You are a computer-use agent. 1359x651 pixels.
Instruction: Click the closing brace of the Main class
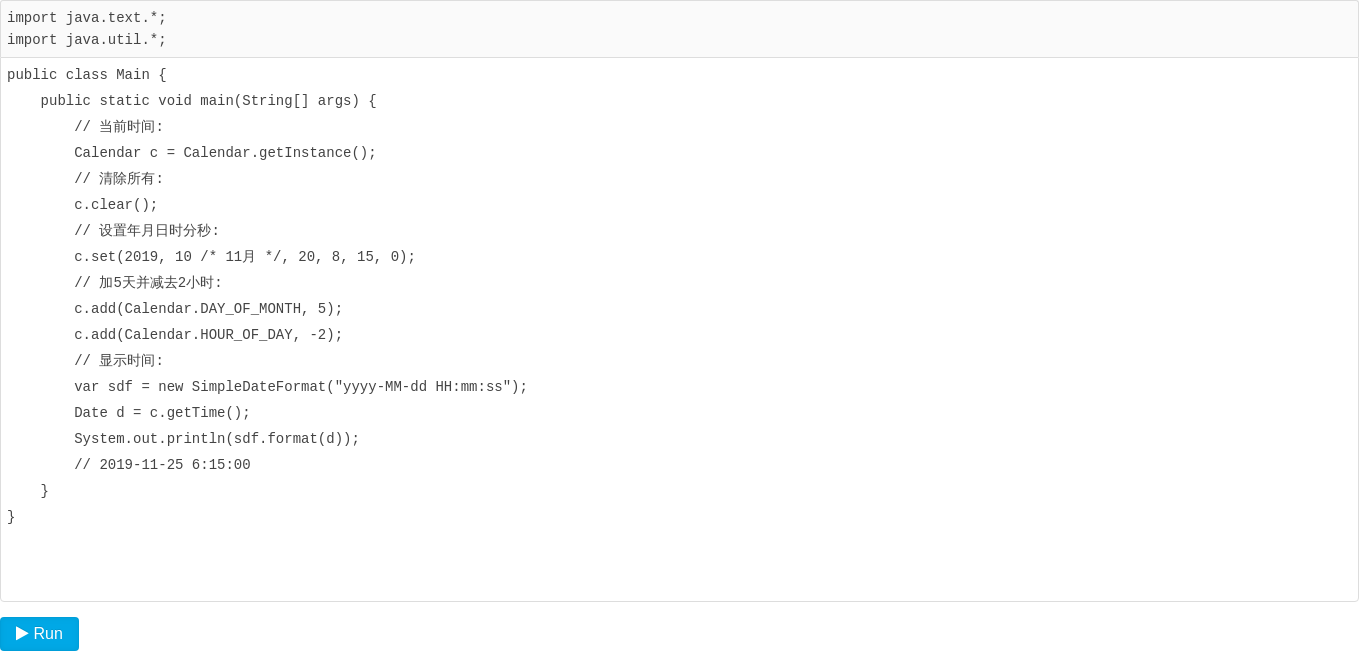tap(10, 516)
